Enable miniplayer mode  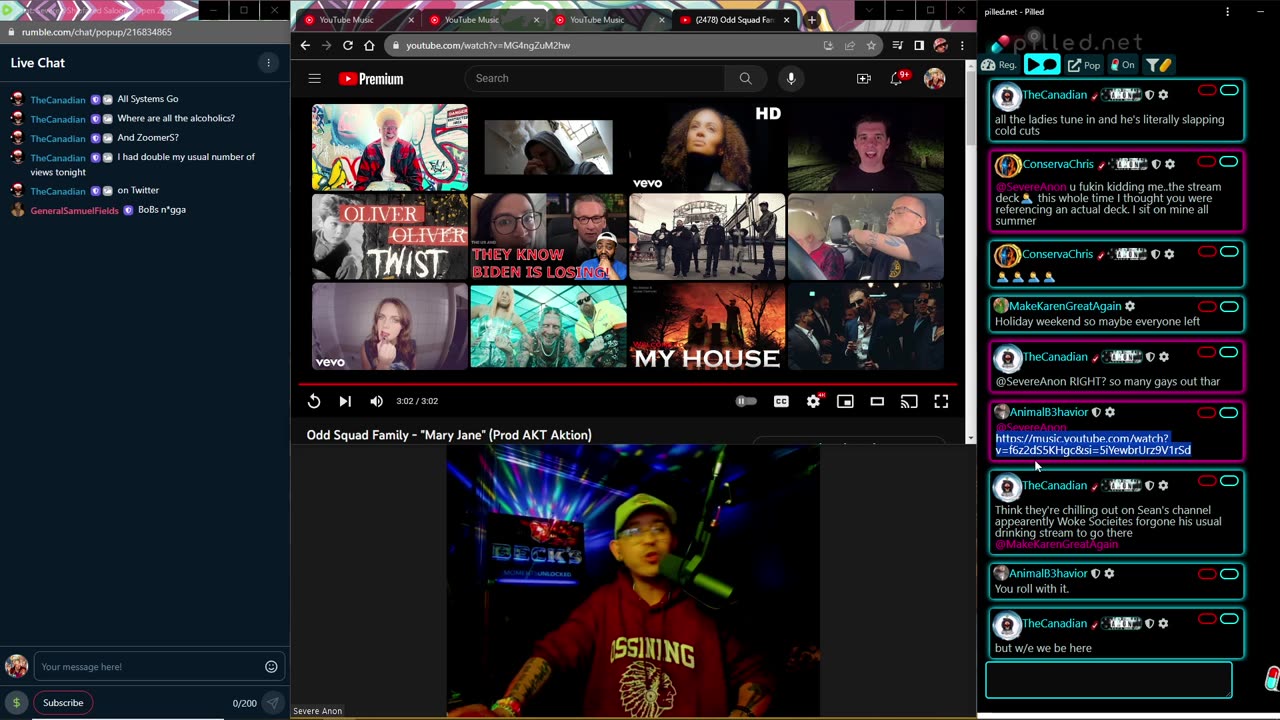coord(845,401)
